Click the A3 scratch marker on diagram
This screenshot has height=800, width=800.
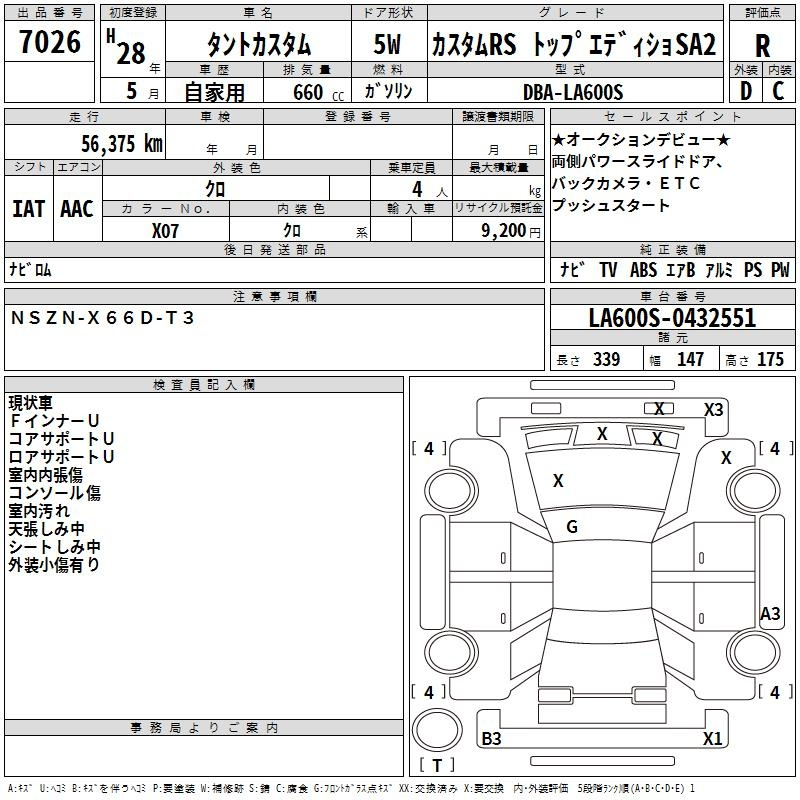[770, 614]
